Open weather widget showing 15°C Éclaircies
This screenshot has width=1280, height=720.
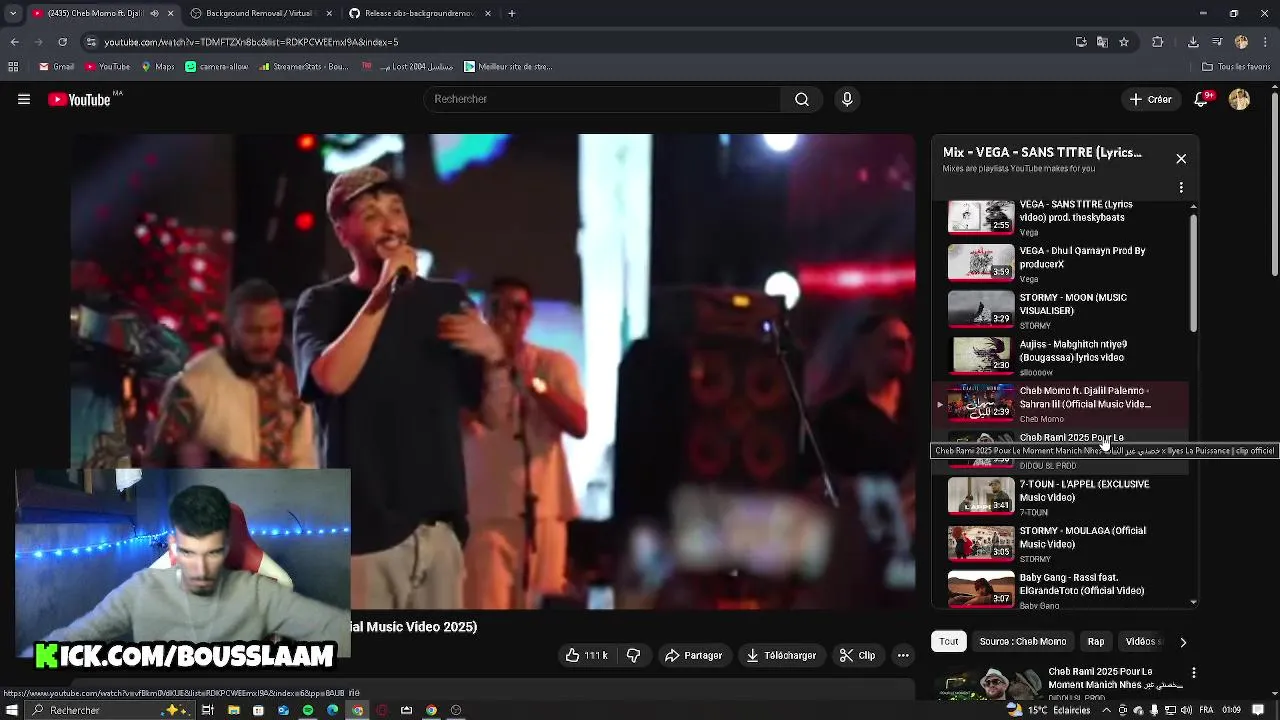coord(1050,710)
